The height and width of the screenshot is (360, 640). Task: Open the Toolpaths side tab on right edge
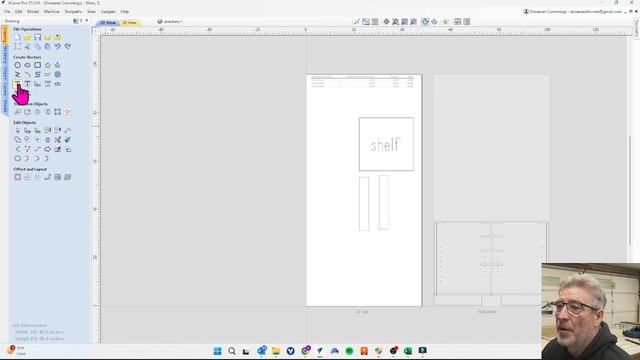tap(636, 29)
